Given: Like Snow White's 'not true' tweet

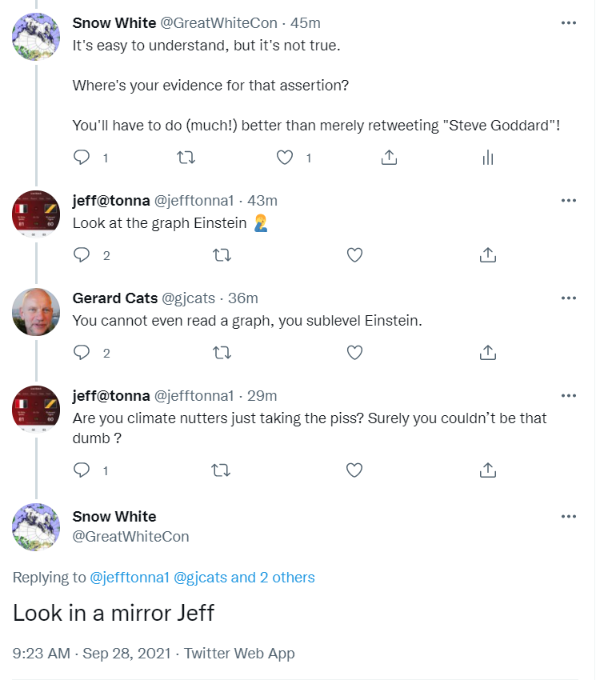Looking at the screenshot, I should point(285,157).
